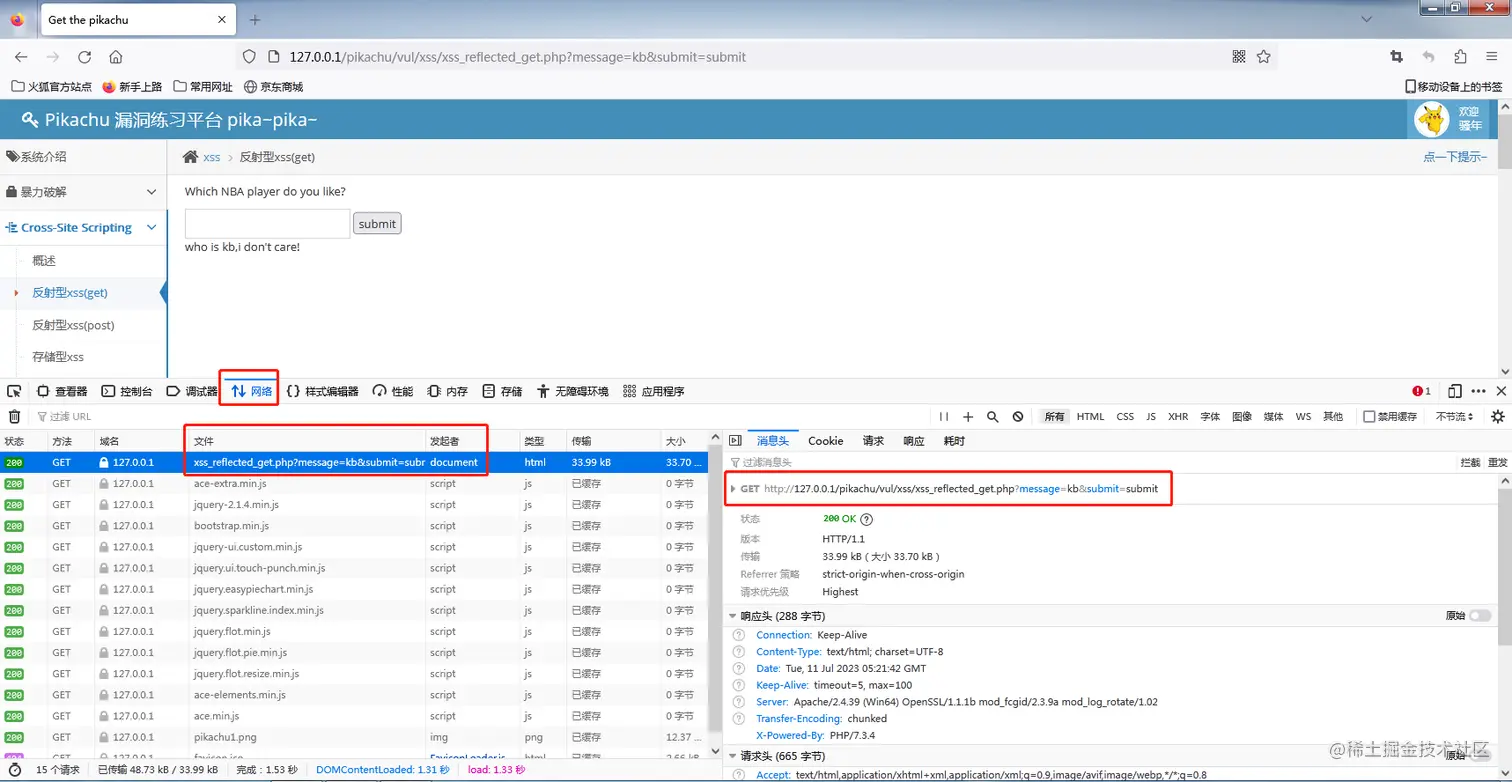This screenshot has width=1512, height=782.
Task: Reload the page with refresh icon
Action: (x=85, y=57)
